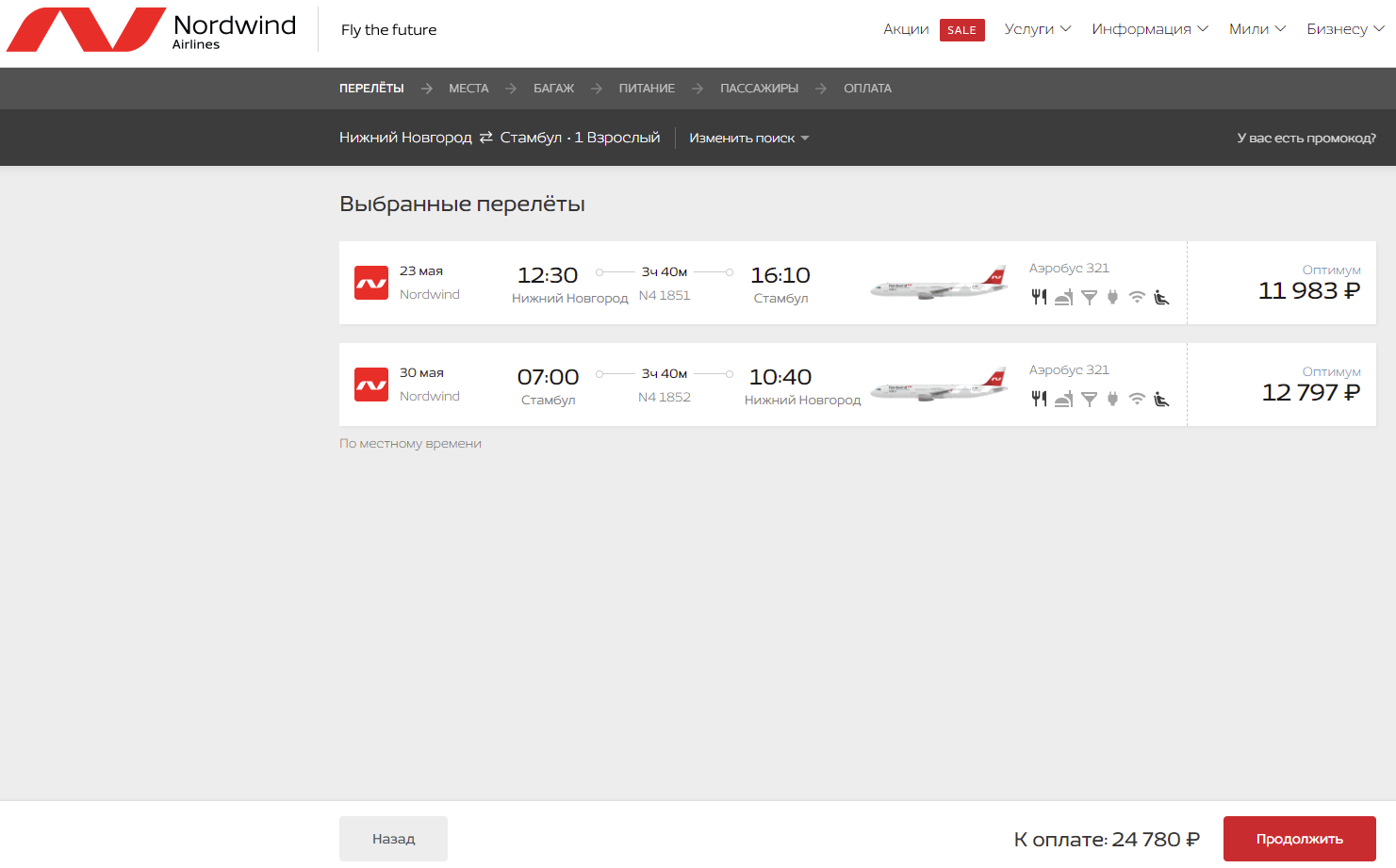1396x868 pixels.
Task: Go to the БАГАЖ step
Action: (553, 89)
